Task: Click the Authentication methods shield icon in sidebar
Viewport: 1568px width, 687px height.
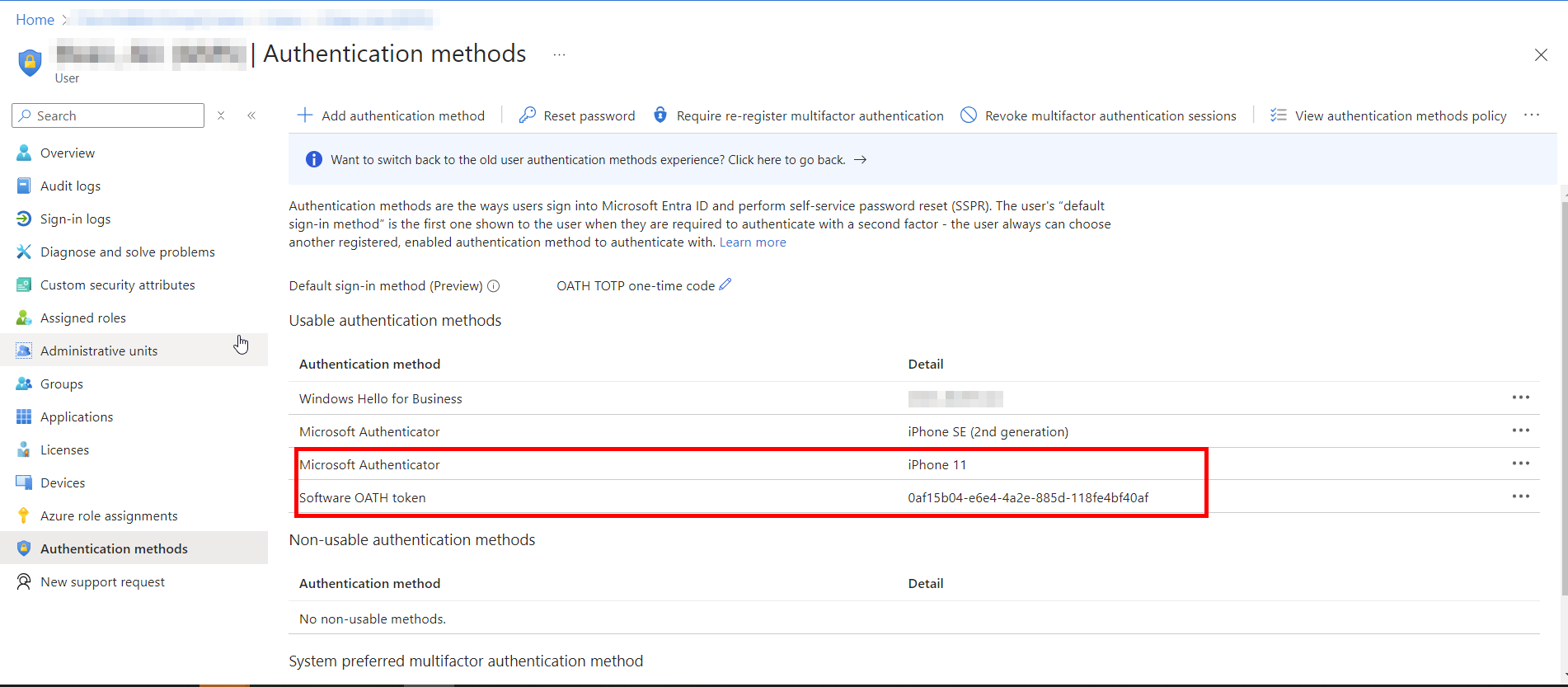Action: pos(24,548)
